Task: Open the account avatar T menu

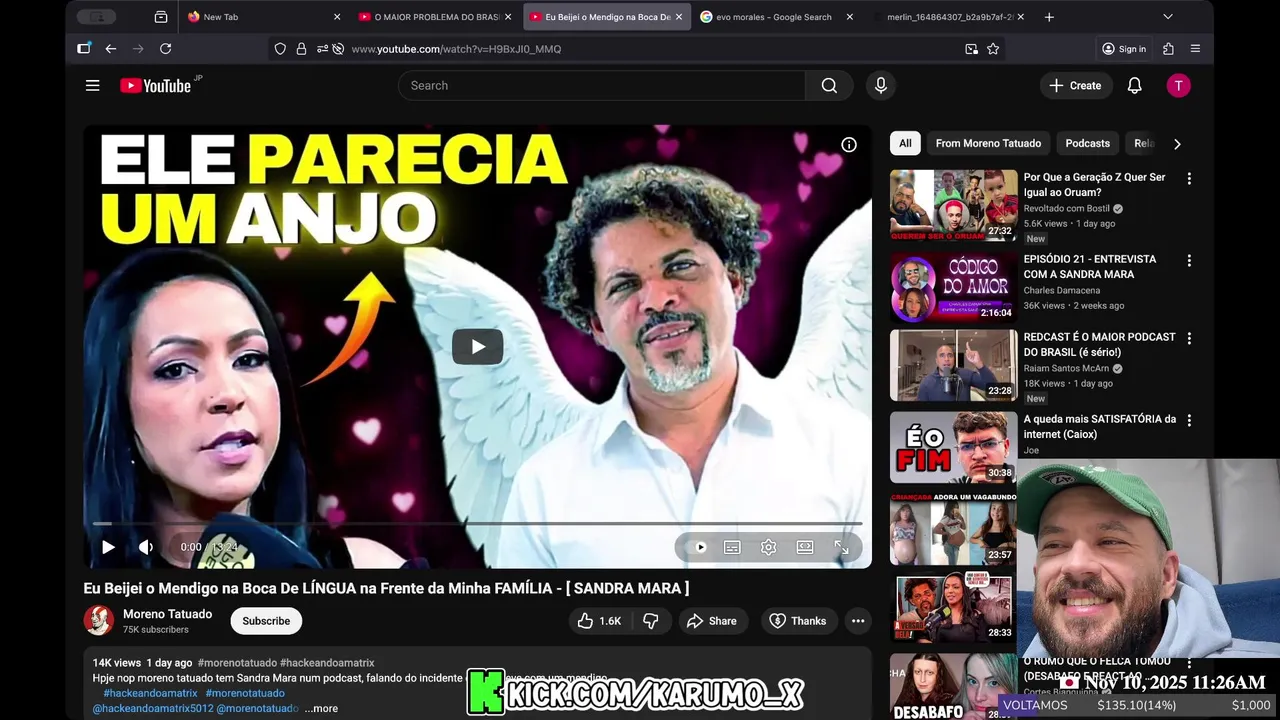Action: (1178, 86)
